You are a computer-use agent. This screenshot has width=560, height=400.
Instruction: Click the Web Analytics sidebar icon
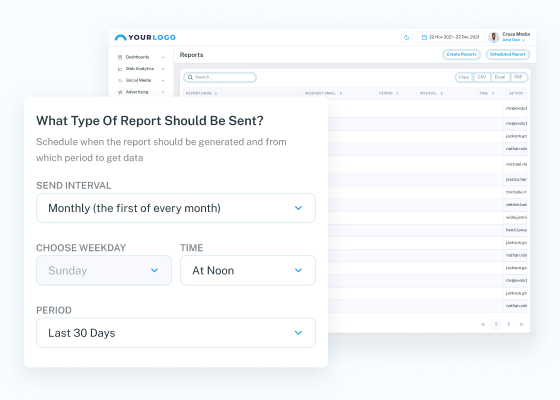coord(120,69)
